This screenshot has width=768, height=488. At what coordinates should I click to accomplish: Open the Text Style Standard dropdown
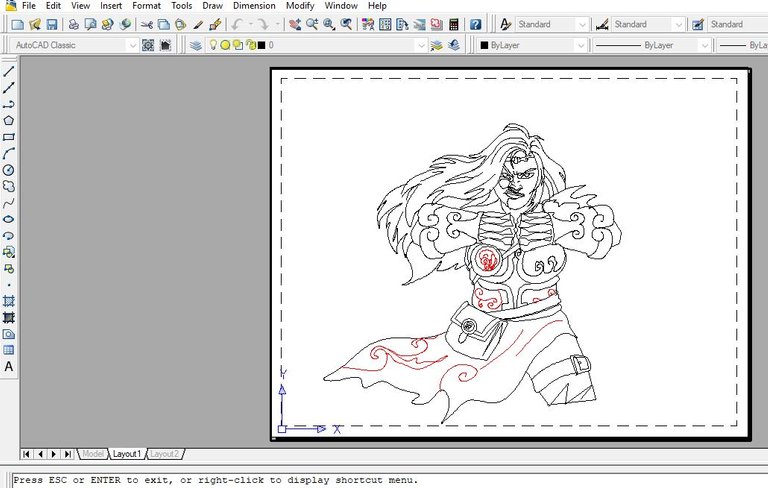coord(582,24)
